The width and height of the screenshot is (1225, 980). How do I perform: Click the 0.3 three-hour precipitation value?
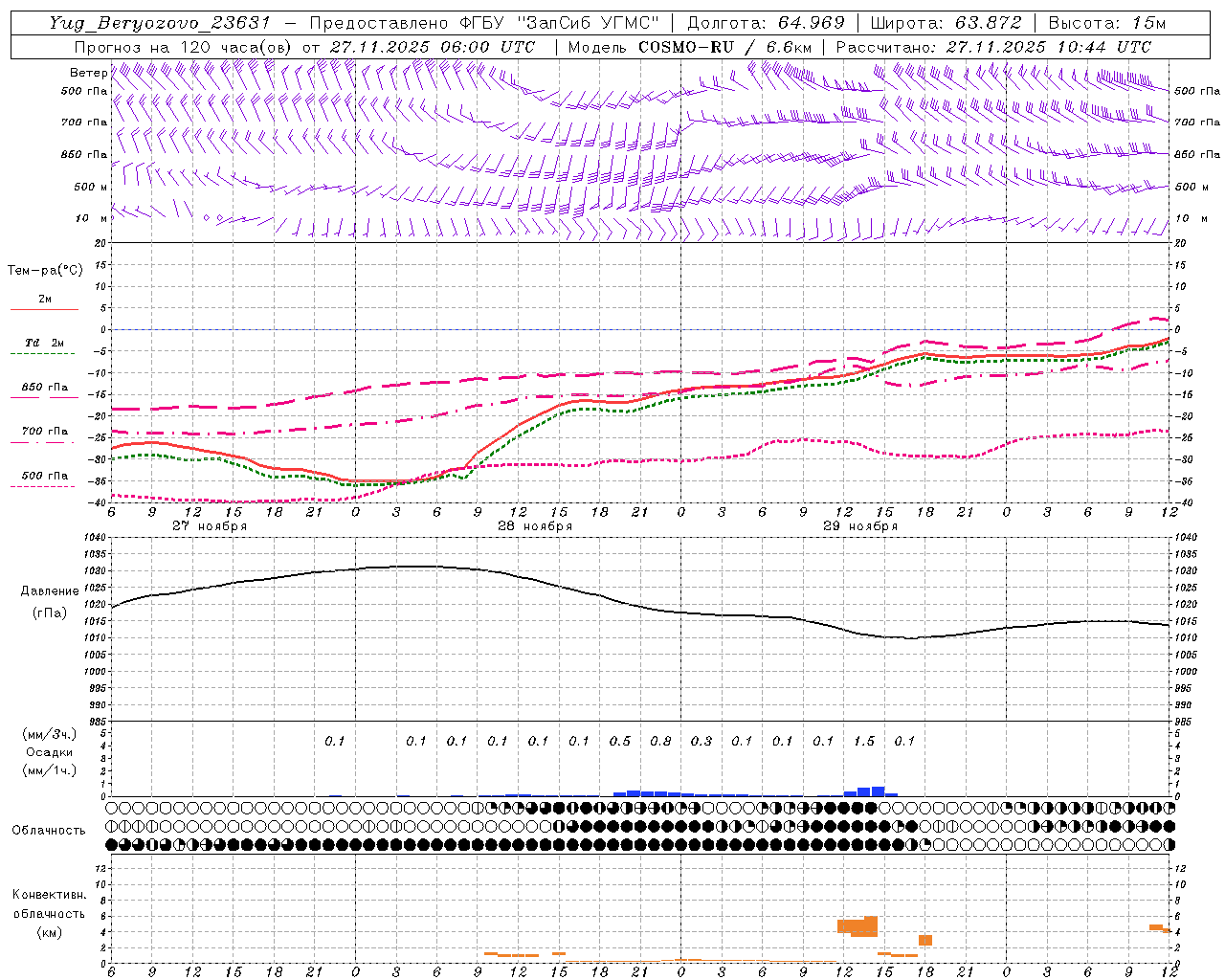click(x=702, y=741)
